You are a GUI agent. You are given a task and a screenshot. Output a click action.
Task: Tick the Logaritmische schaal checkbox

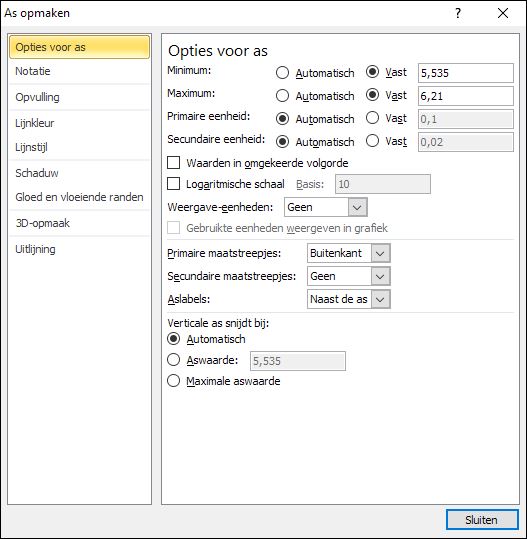173,184
